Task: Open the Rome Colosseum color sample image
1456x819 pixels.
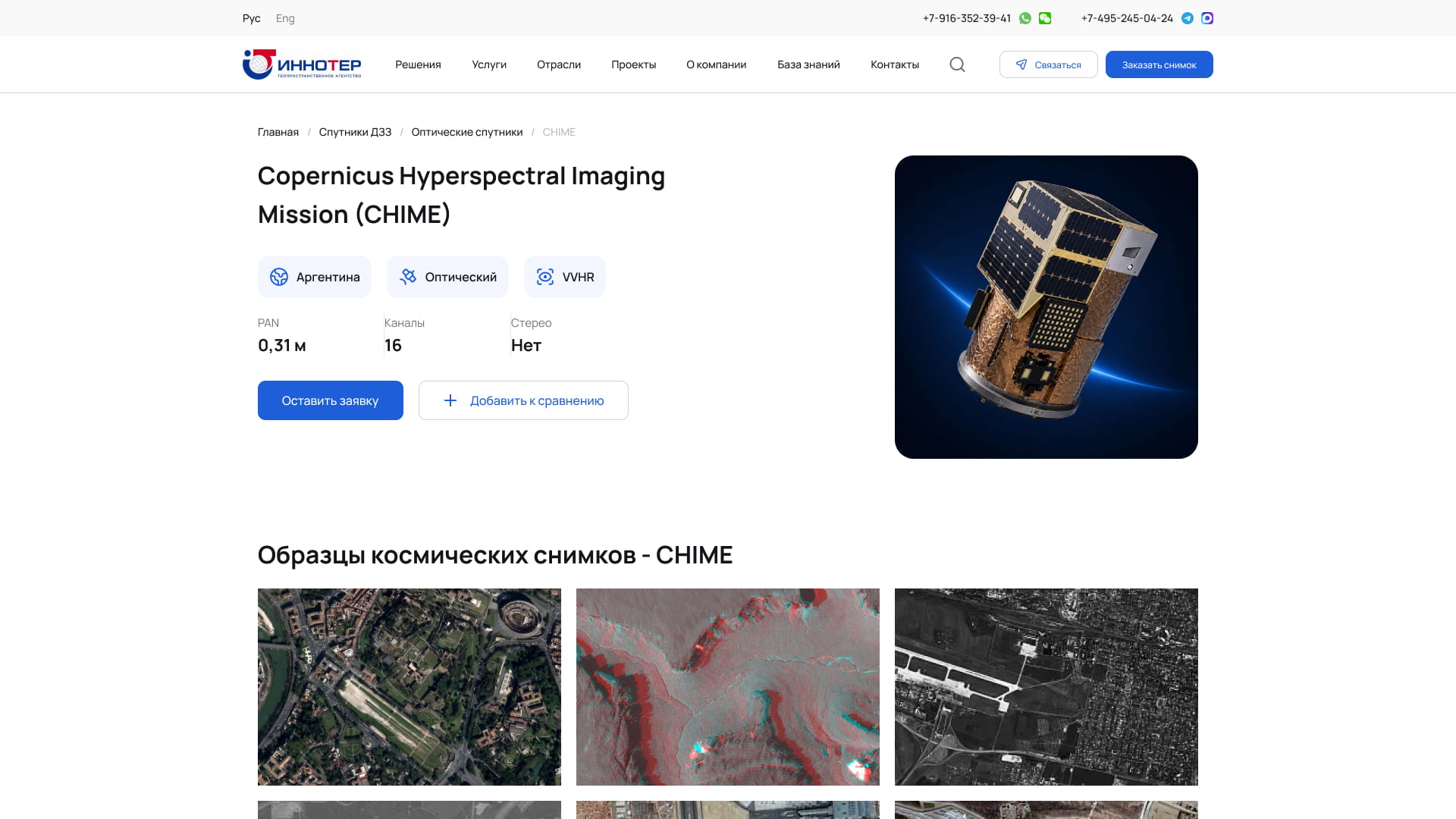Action: pyautogui.click(x=409, y=687)
